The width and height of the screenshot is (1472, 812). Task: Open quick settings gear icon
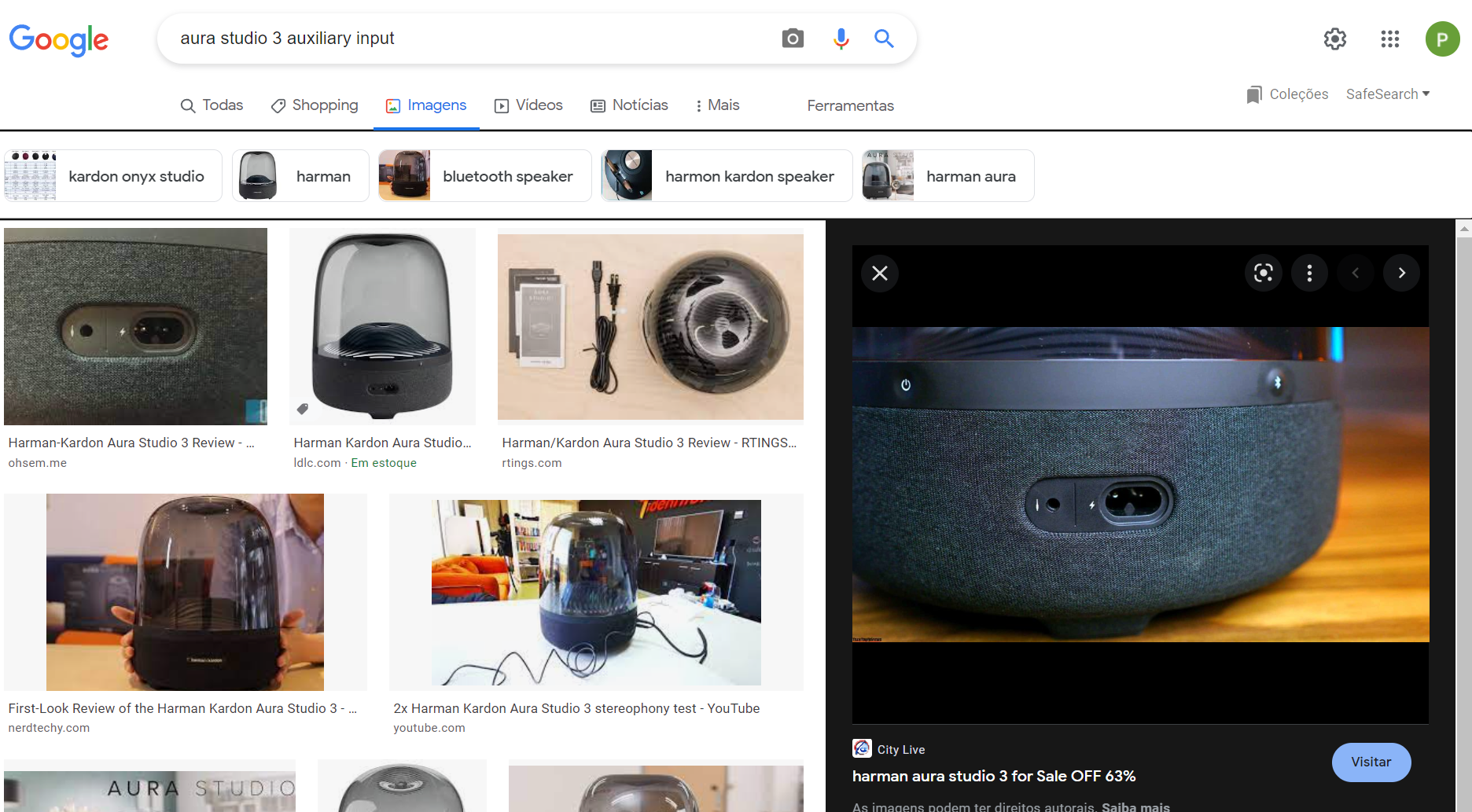pyautogui.click(x=1335, y=39)
